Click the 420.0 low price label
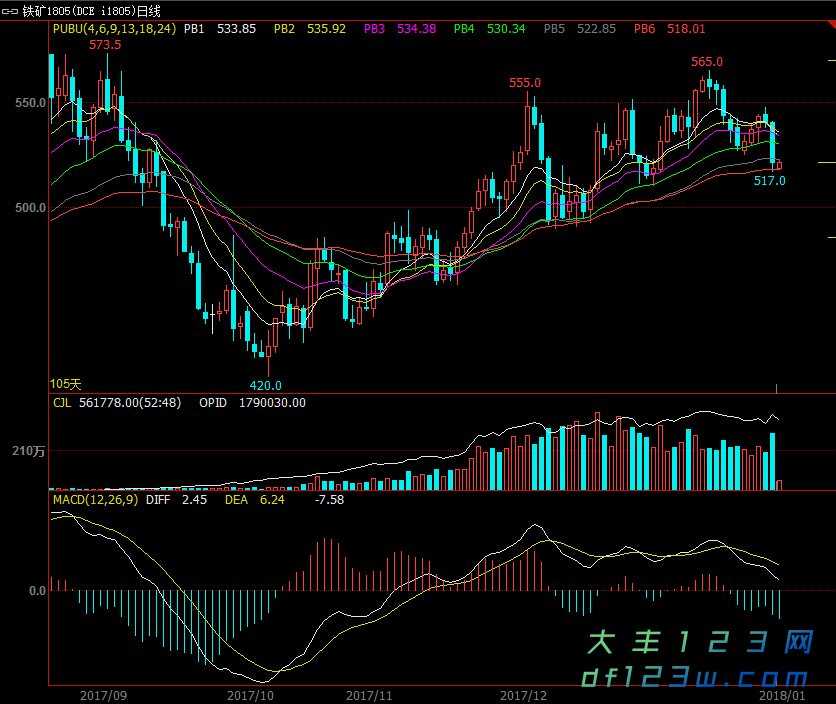 pyautogui.click(x=265, y=385)
